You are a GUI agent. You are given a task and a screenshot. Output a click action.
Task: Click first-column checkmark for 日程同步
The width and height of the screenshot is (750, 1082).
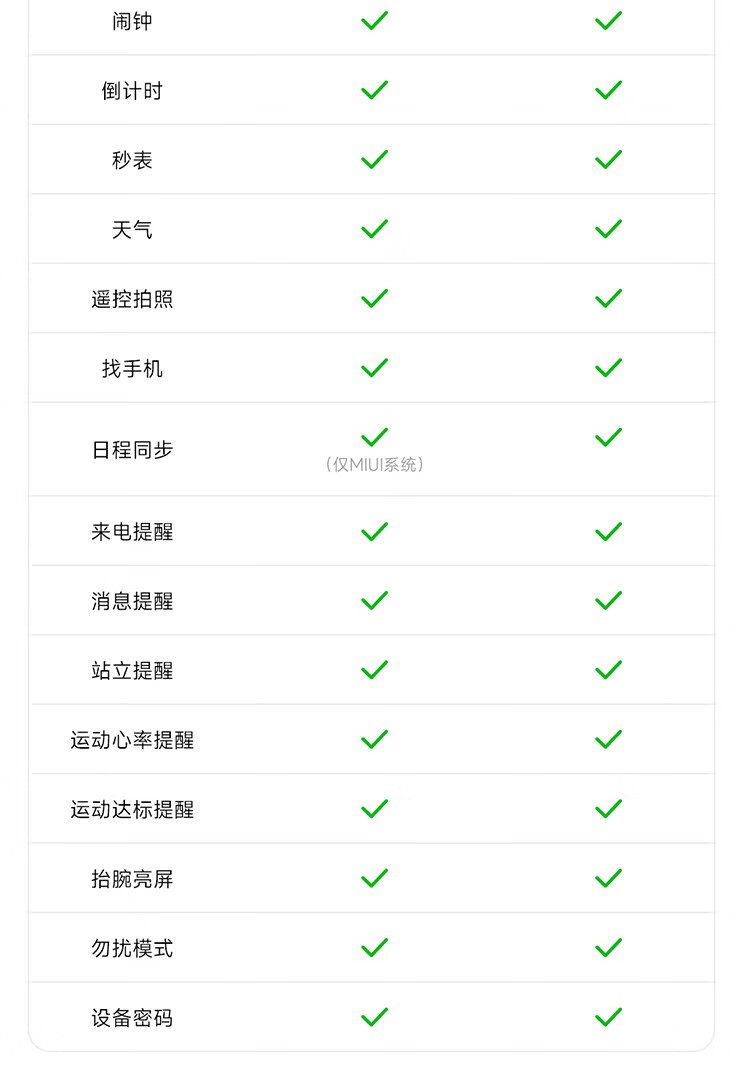pyautogui.click(x=375, y=437)
